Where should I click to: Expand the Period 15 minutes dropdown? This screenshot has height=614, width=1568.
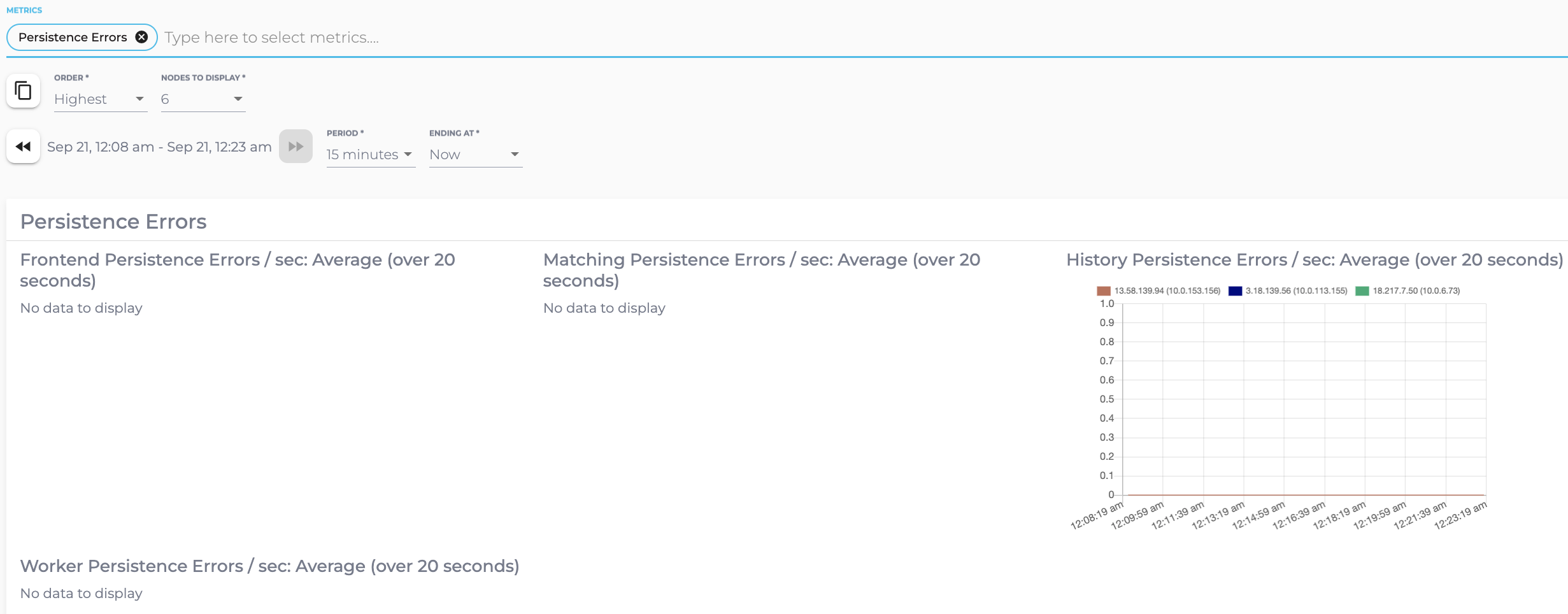coord(370,155)
